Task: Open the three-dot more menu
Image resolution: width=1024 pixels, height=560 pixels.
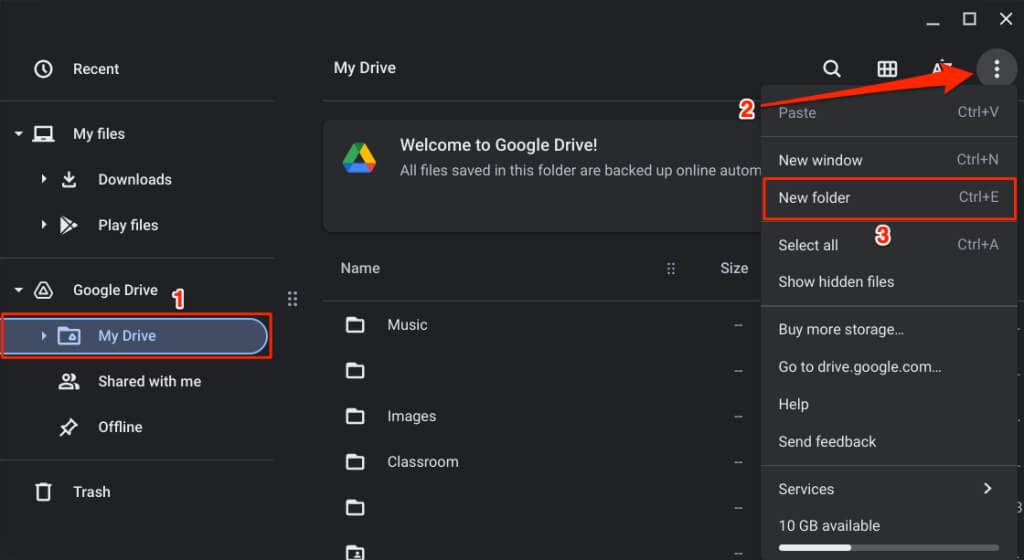Action: point(996,69)
